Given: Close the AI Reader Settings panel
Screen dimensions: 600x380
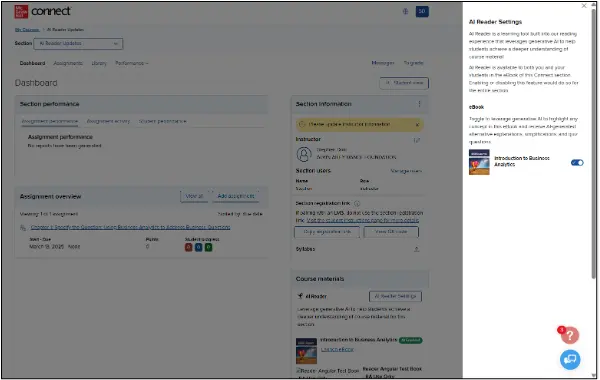Looking at the screenshot, I should pyautogui.click(x=584, y=6).
